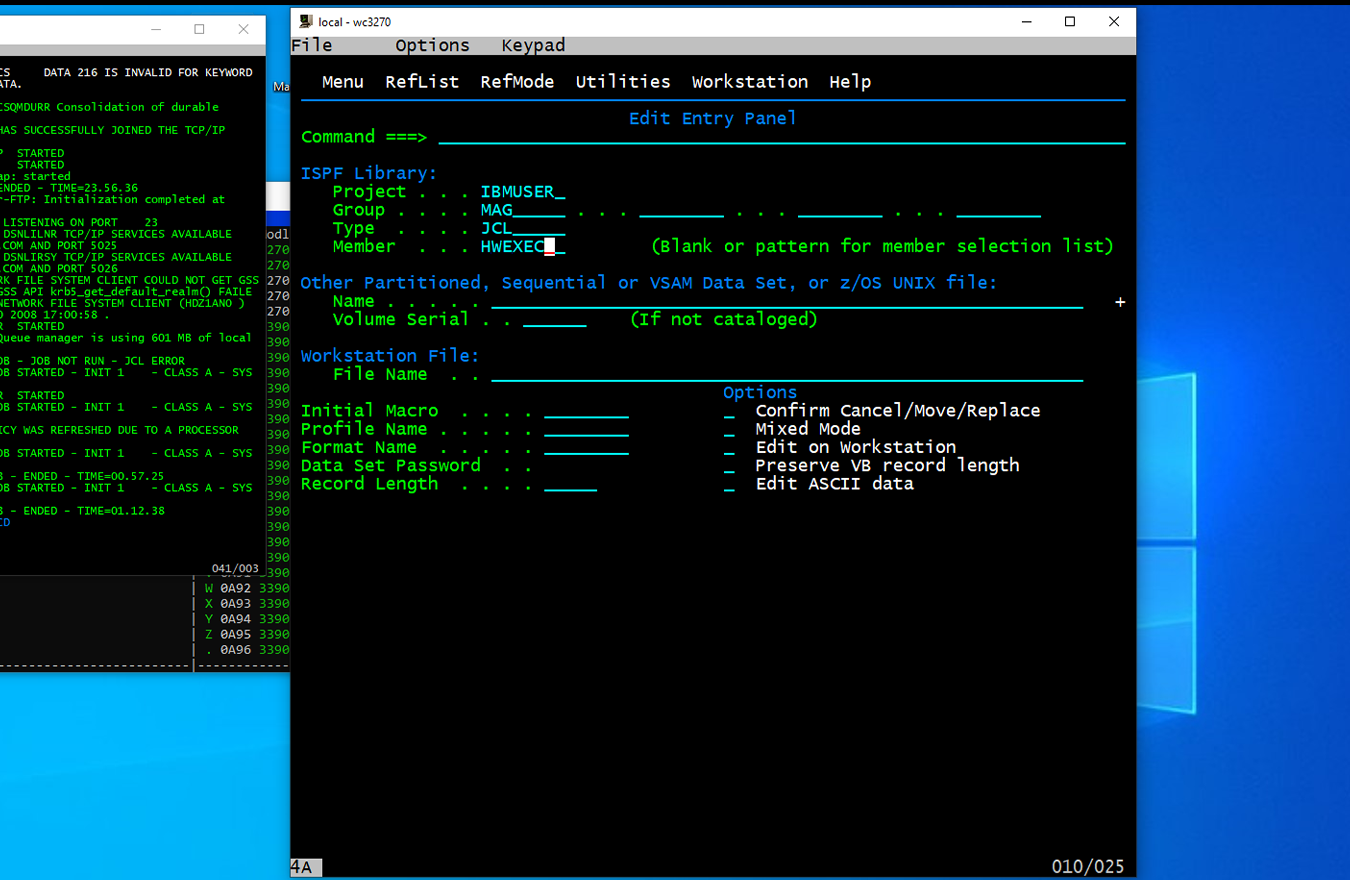
Task: Click the Project field containing IBMUSER
Action: [522, 192]
